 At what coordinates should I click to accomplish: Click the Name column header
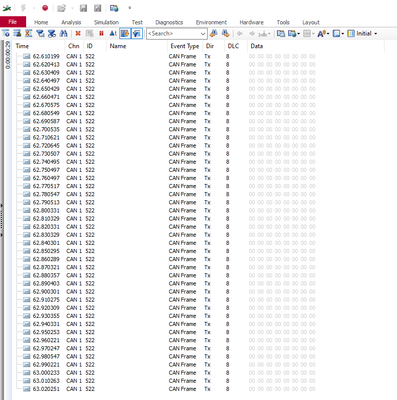(137, 46)
